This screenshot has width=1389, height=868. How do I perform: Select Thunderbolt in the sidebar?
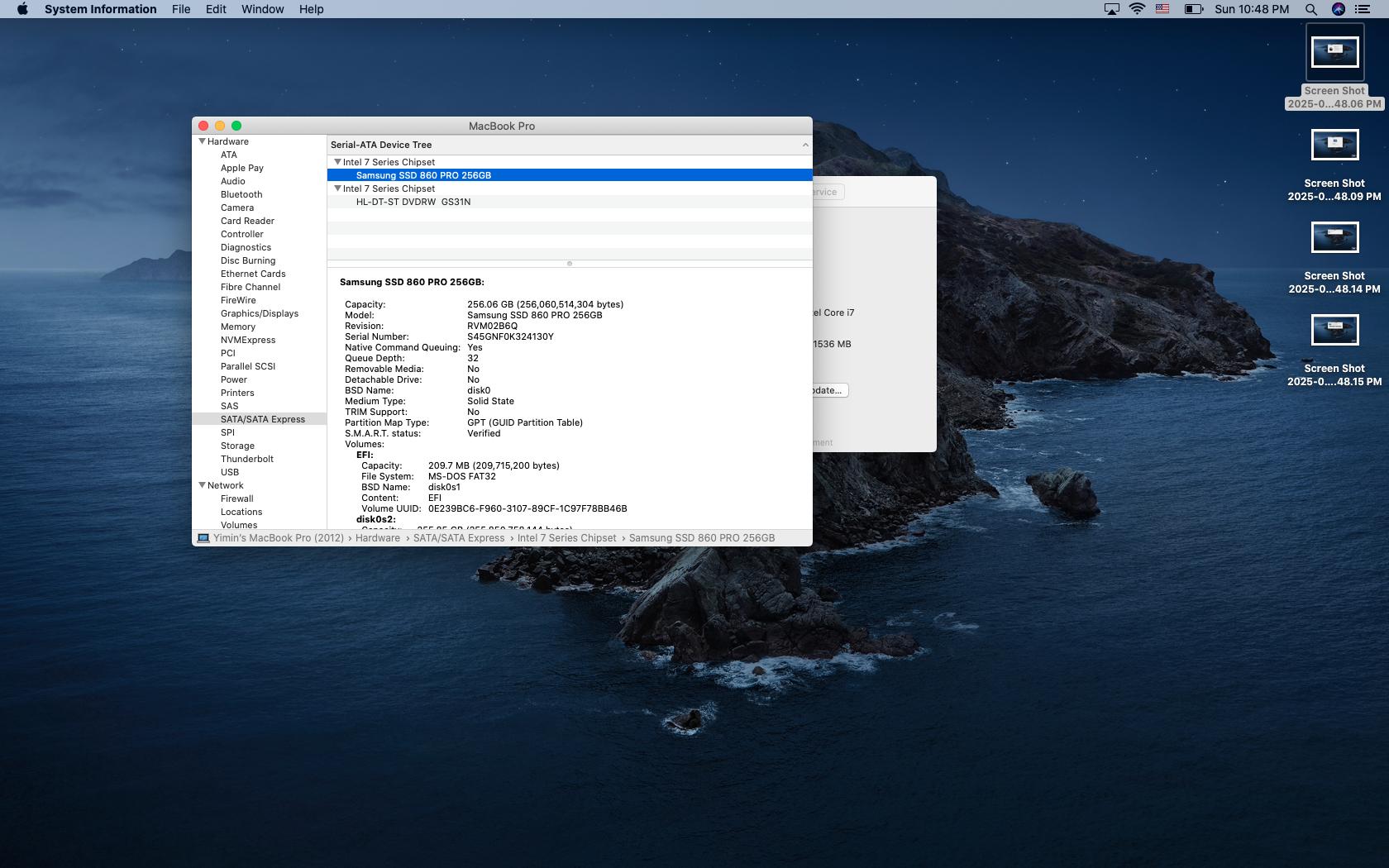click(246, 459)
